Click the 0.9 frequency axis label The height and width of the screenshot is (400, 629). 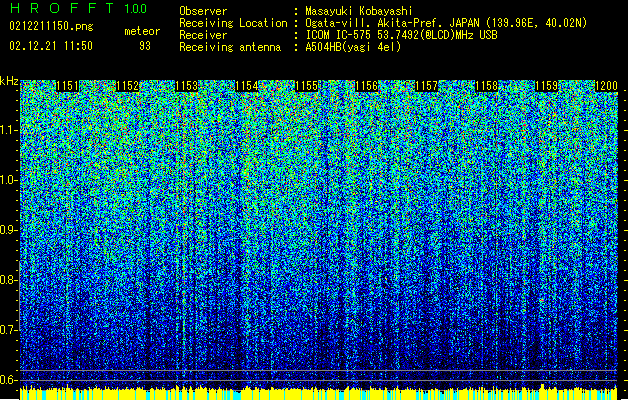click(x=9, y=230)
